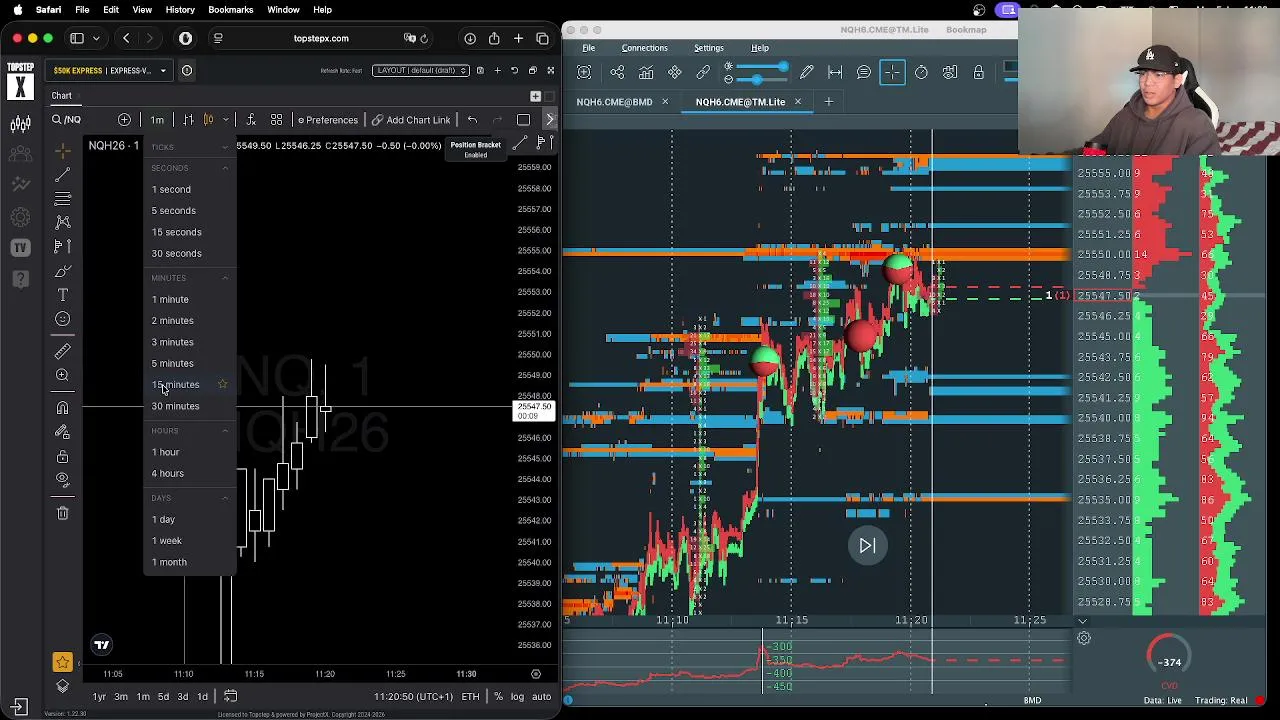This screenshot has width=1280, height=720.
Task: Favorite the 15 minutes interval star
Action: point(222,384)
